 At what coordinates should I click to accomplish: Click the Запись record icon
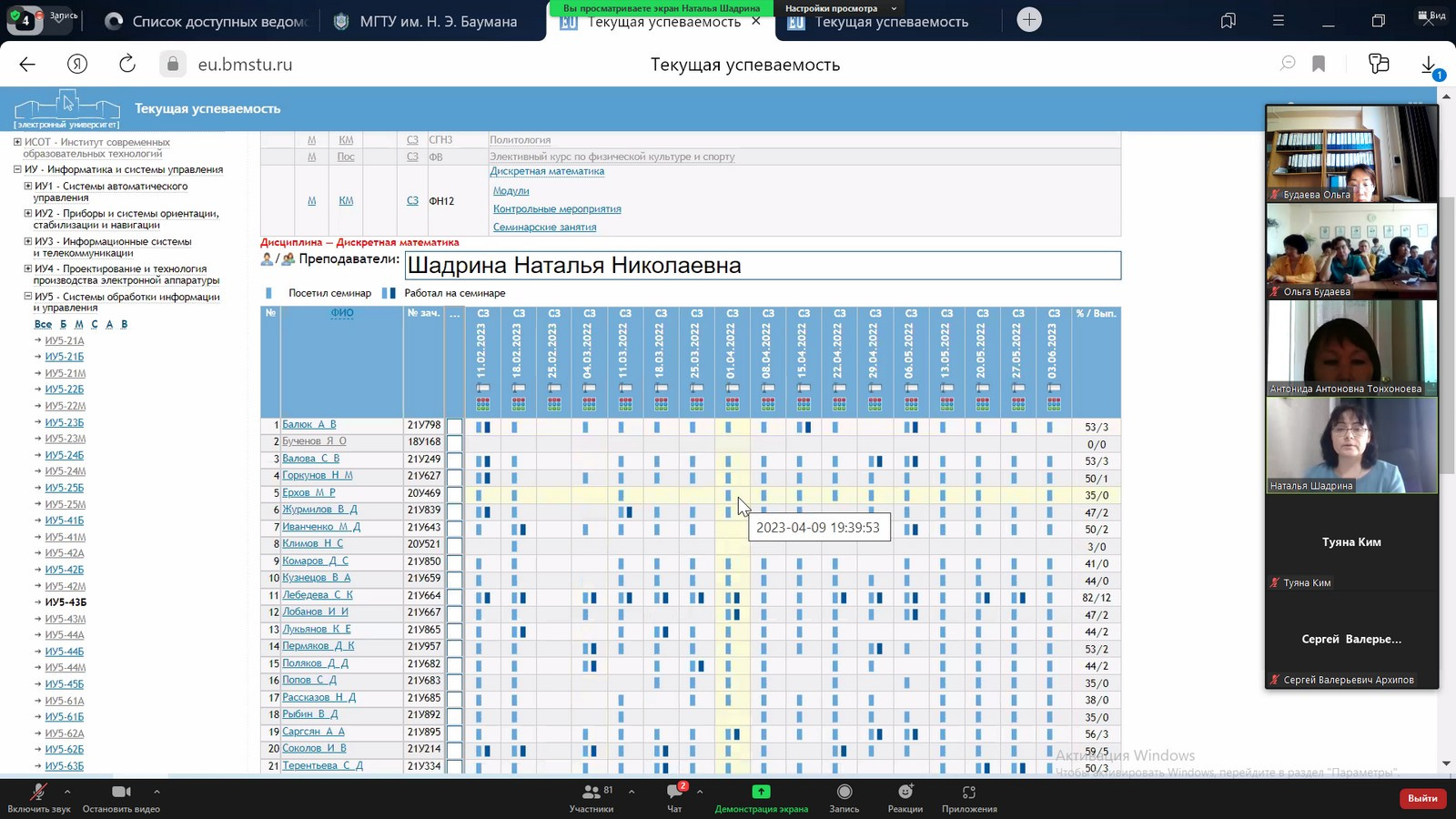tap(844, 793)
